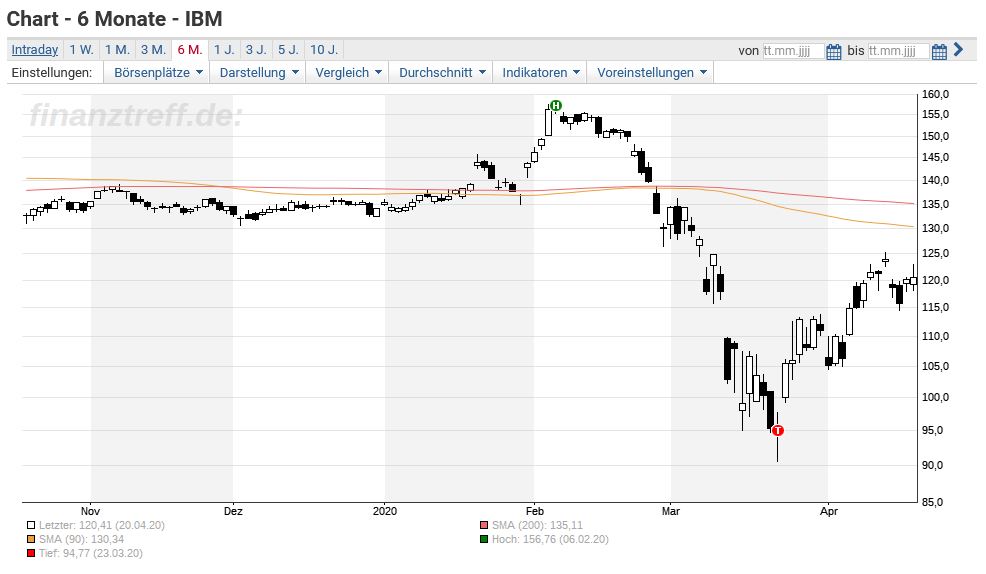Open the Börsenplätze dropdown
The height and width of the screenshot is (574, 986).
coord(157,72)
